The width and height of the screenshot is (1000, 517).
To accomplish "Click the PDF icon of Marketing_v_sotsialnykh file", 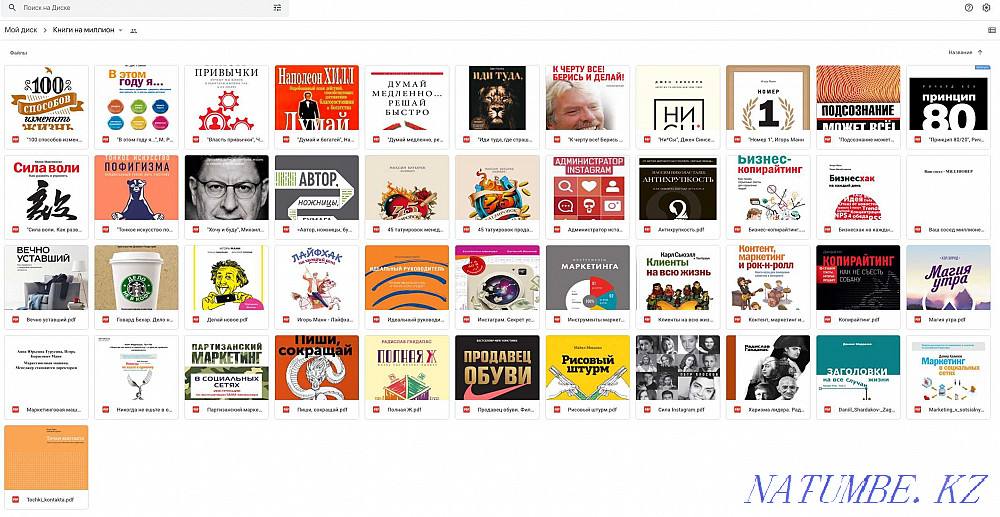I will tap(917, 410).
